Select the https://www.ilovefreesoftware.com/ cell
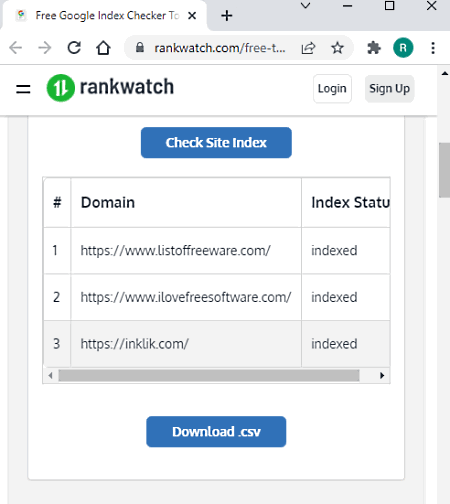Screen dimensions: 450x504 click(186, 297)
